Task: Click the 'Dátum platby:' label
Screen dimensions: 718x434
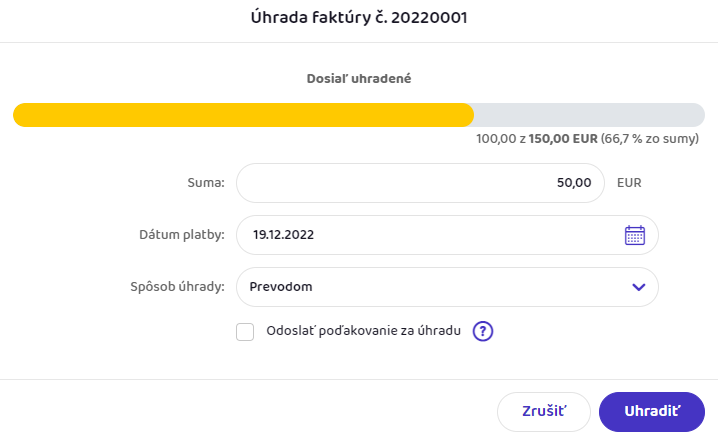Action: click(181, 235)
